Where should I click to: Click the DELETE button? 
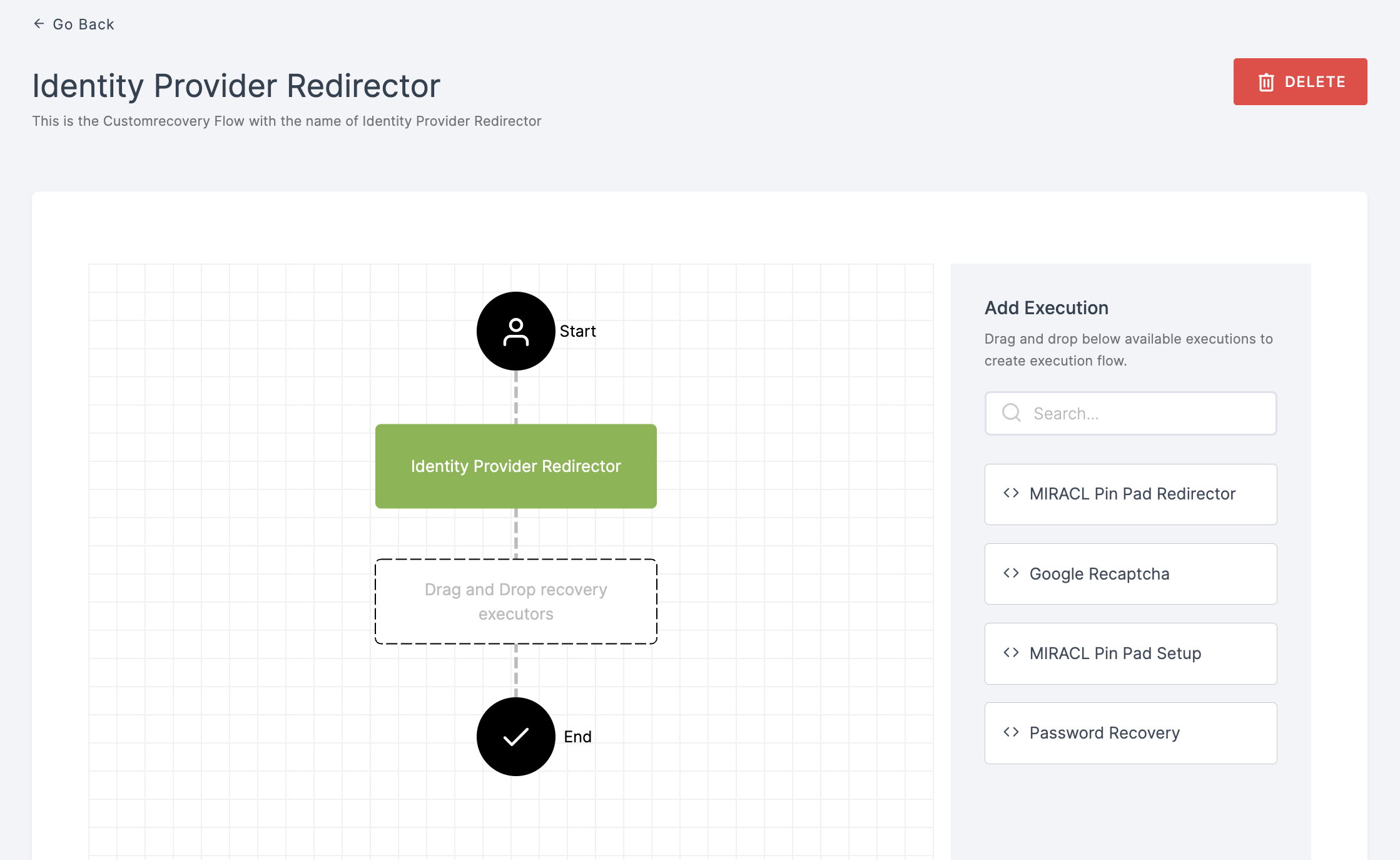[1301, 81]
